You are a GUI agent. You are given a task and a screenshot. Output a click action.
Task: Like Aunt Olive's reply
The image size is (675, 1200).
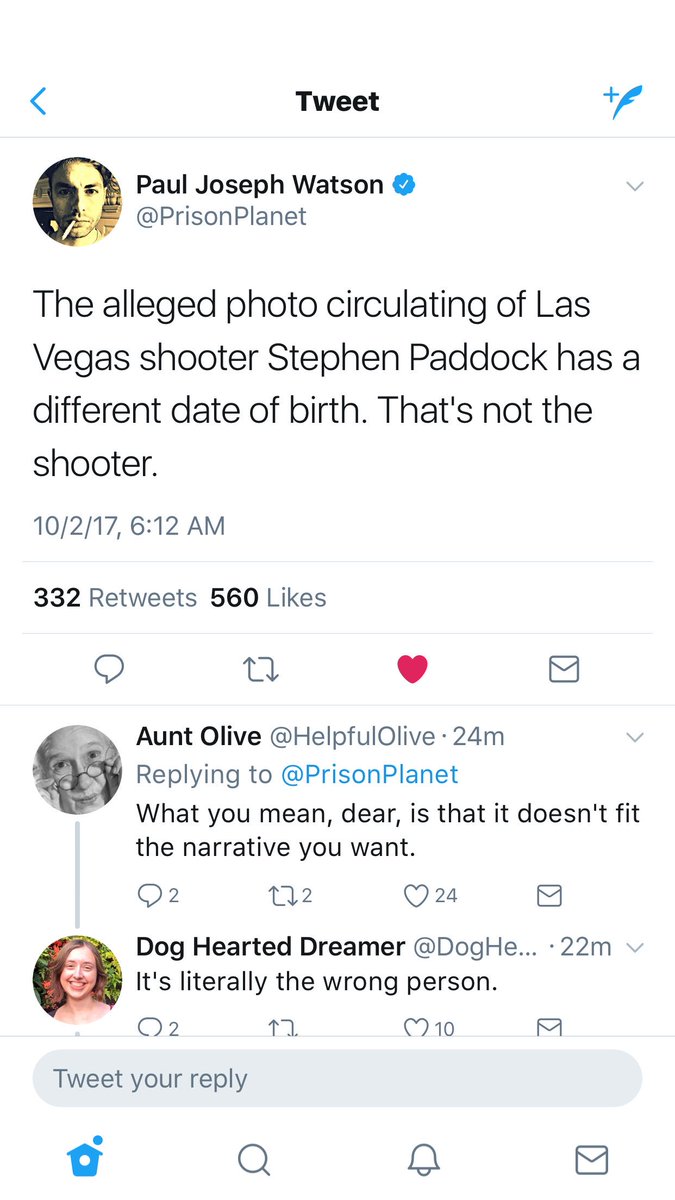tap(430, 895)
